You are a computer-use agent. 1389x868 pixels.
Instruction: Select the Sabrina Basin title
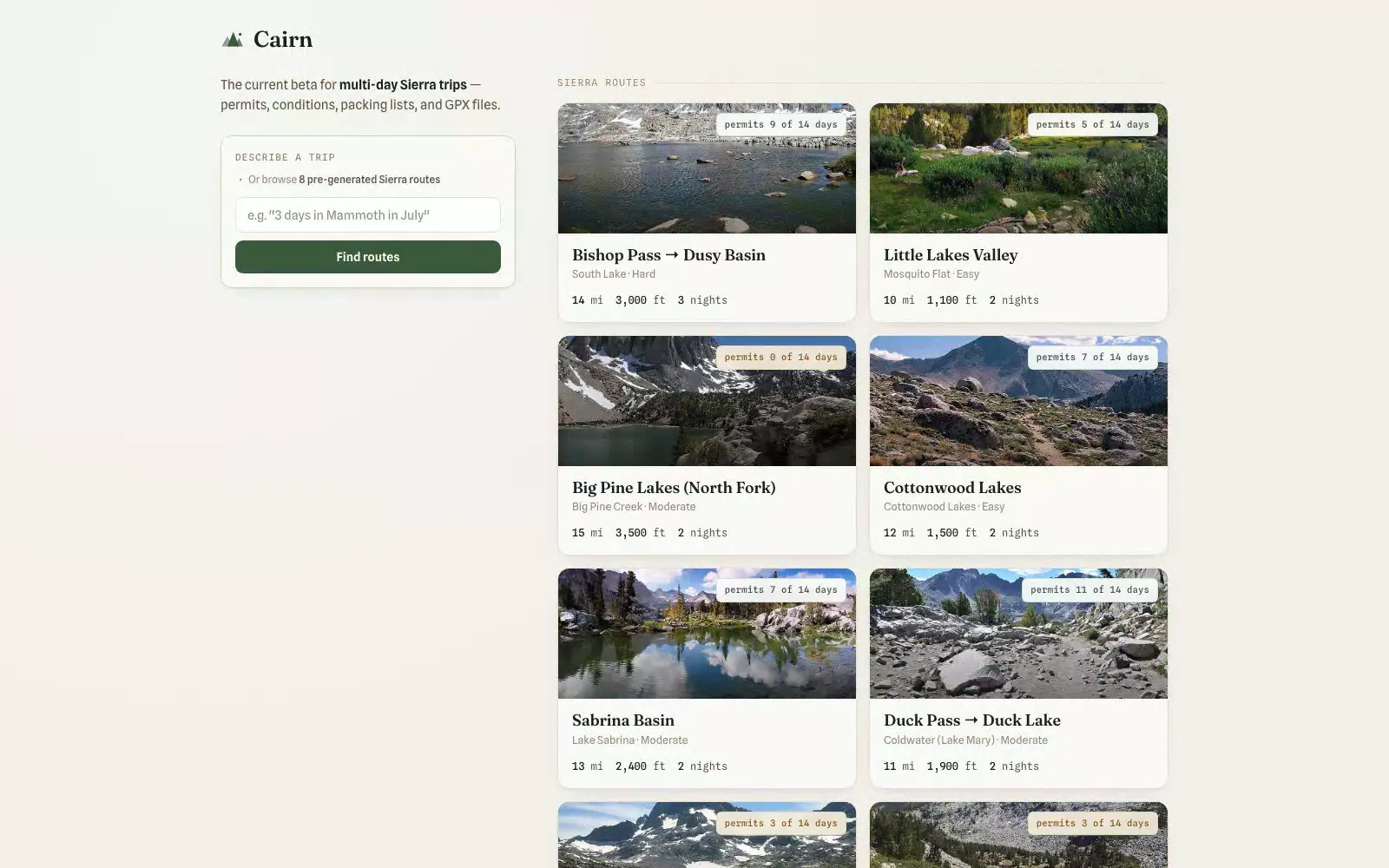pos(623,720)
